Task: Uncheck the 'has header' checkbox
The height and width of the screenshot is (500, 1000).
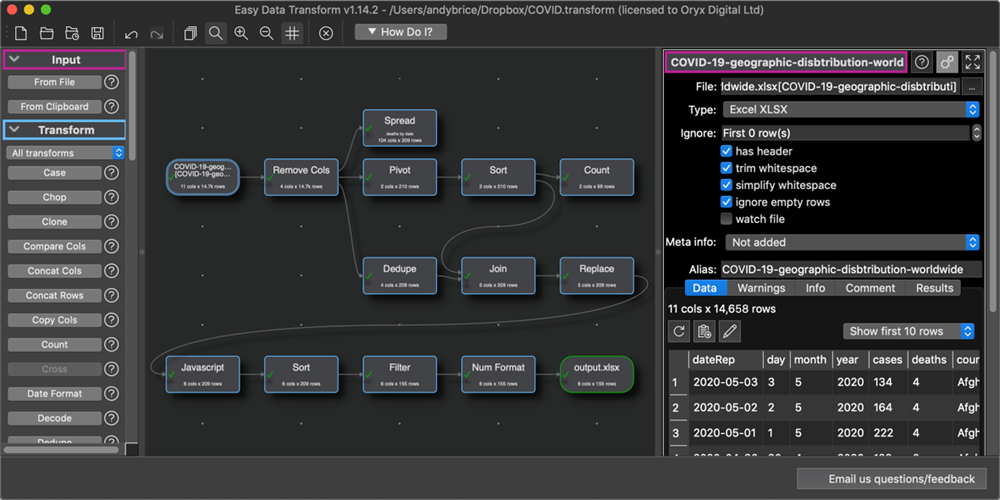Action: pos(727,151)
